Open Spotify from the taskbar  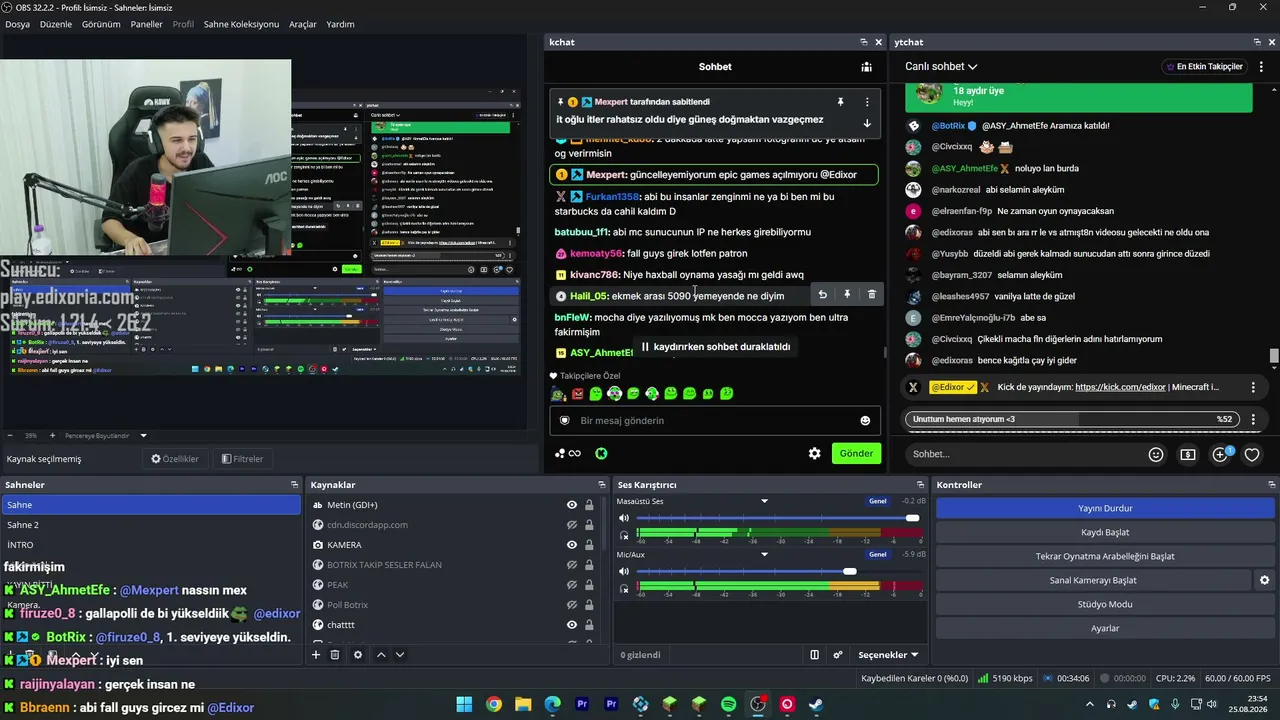click(729, 704)
